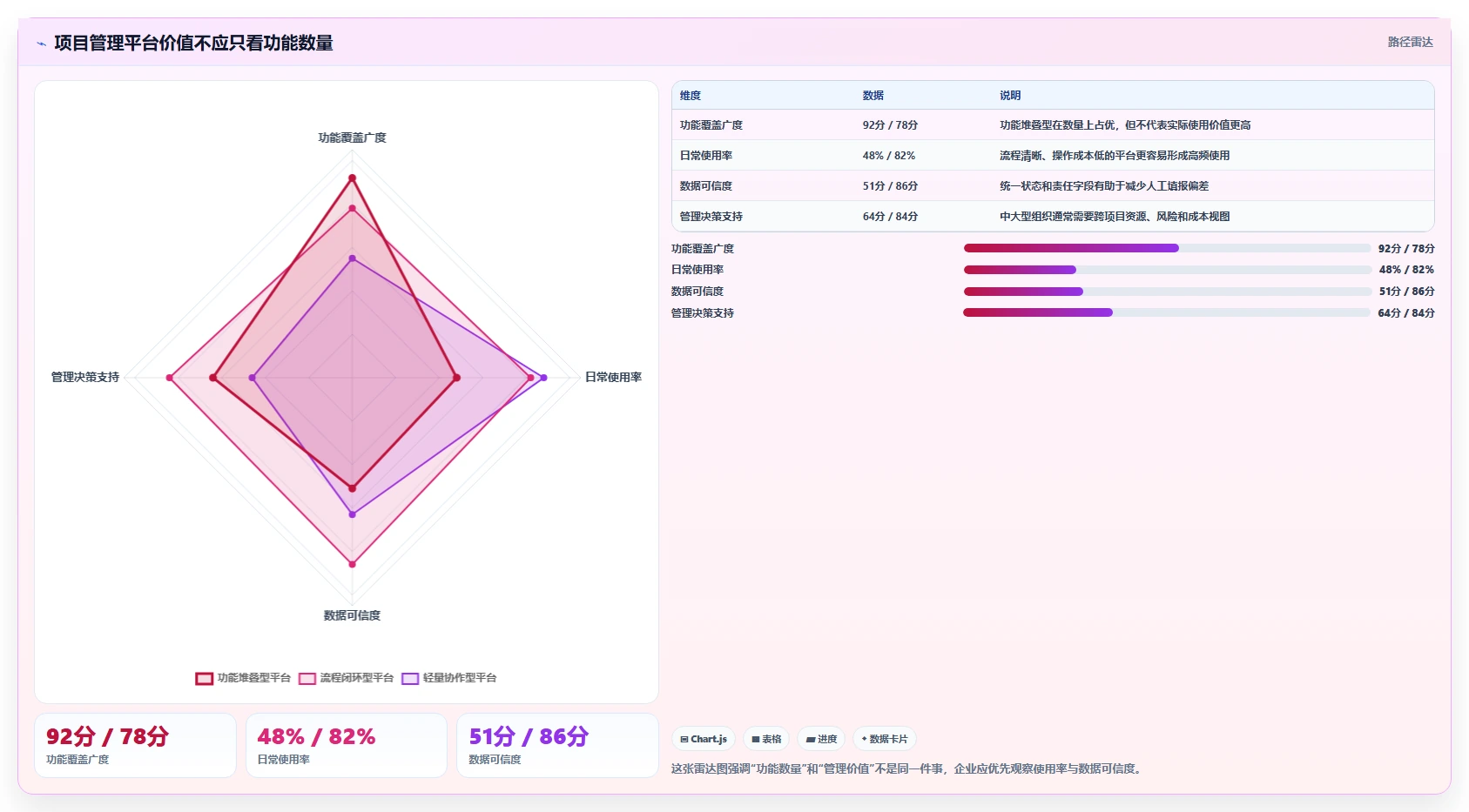Click radar axis label 日常使用率
This screenshot has height=812, width=1469.
[x=613, y=377]
